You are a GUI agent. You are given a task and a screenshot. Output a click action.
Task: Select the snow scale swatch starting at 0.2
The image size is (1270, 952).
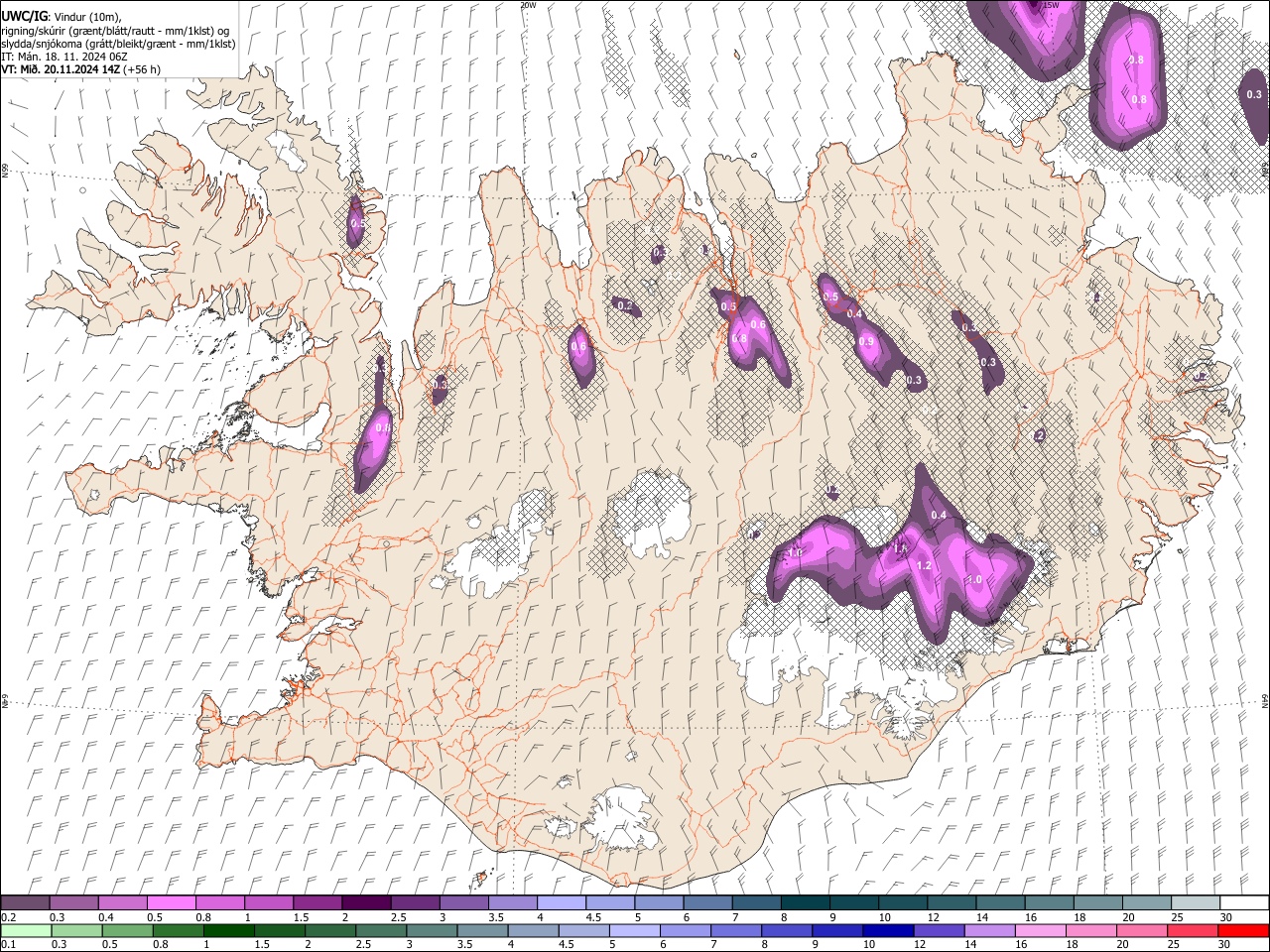[x=25, y=903]
